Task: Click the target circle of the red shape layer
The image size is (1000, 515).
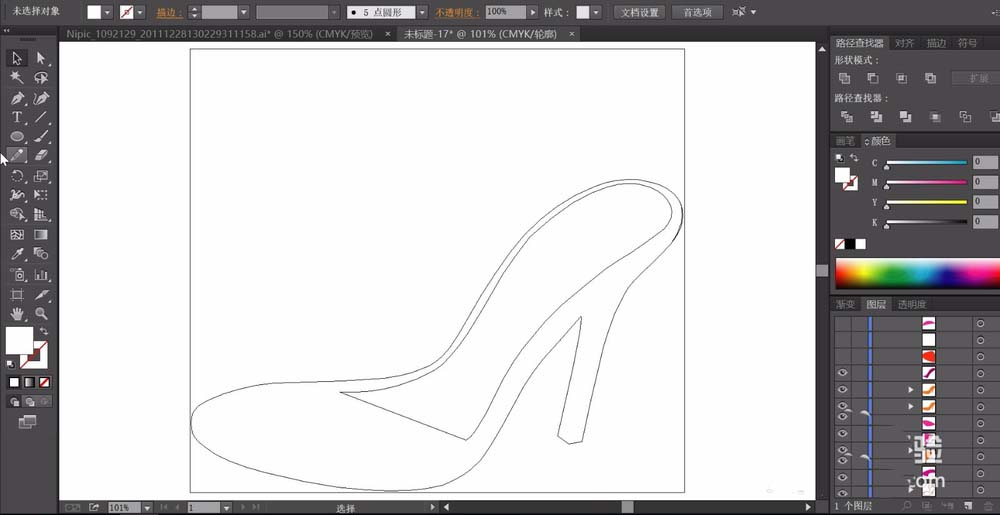Action: pyautogui.click(x=980, y=356)
